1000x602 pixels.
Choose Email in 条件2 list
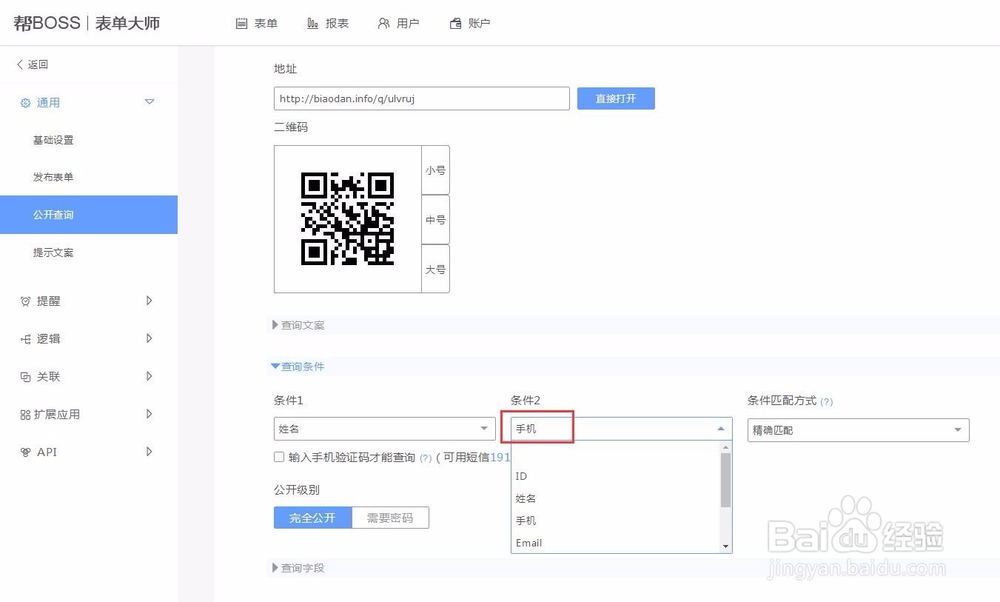tap(615, 543)
